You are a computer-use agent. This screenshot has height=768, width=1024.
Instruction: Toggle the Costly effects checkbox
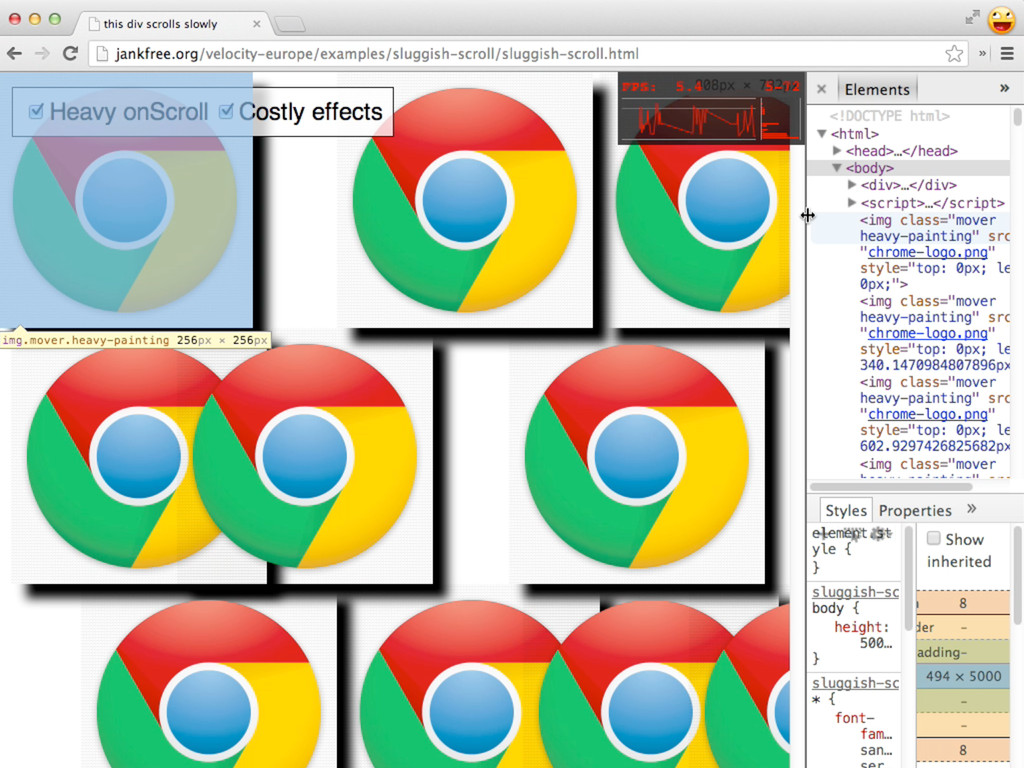coord(226,111)
